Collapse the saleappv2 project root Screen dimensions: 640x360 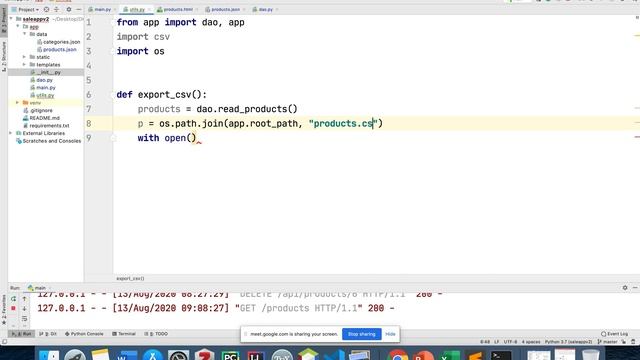point(11,19)
